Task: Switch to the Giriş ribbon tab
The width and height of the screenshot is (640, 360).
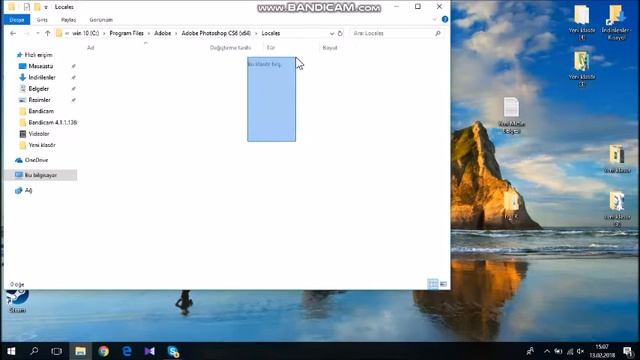Action: (x=42, y=20)
